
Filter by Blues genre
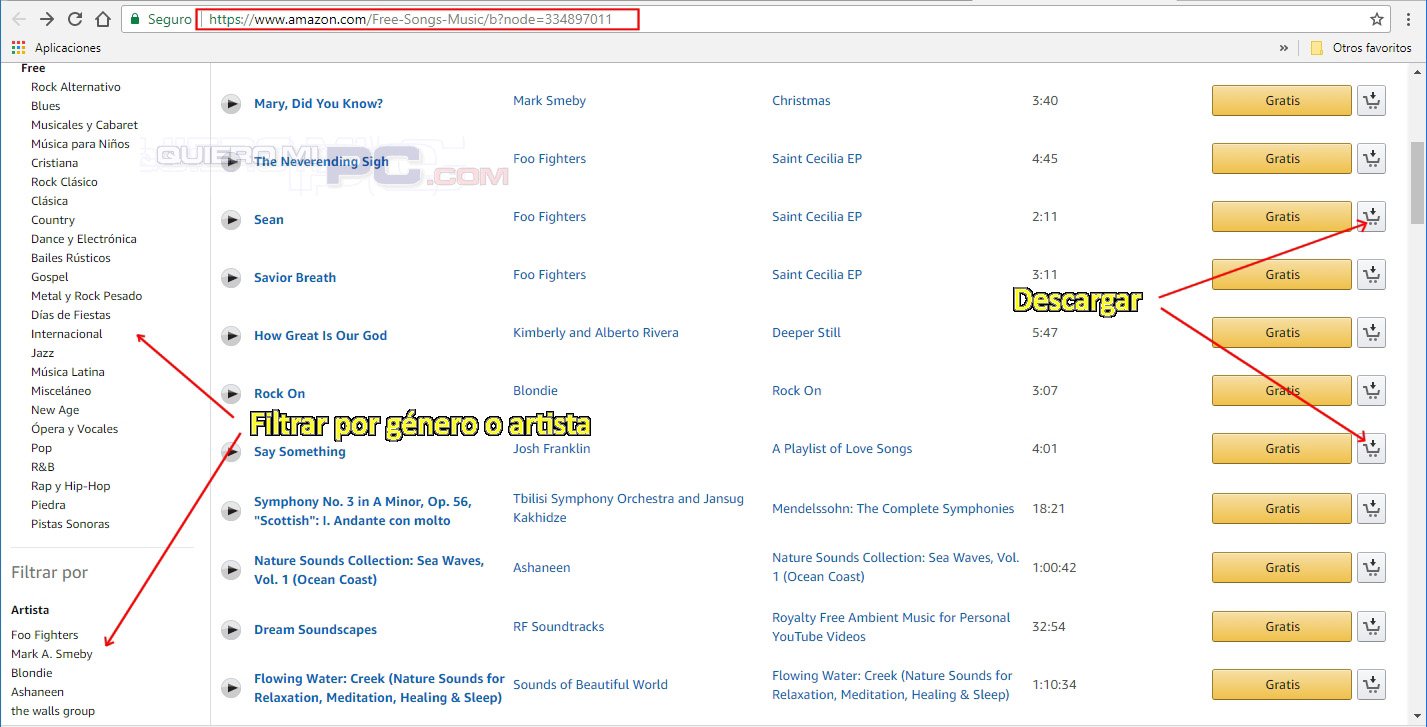(46, 106)
